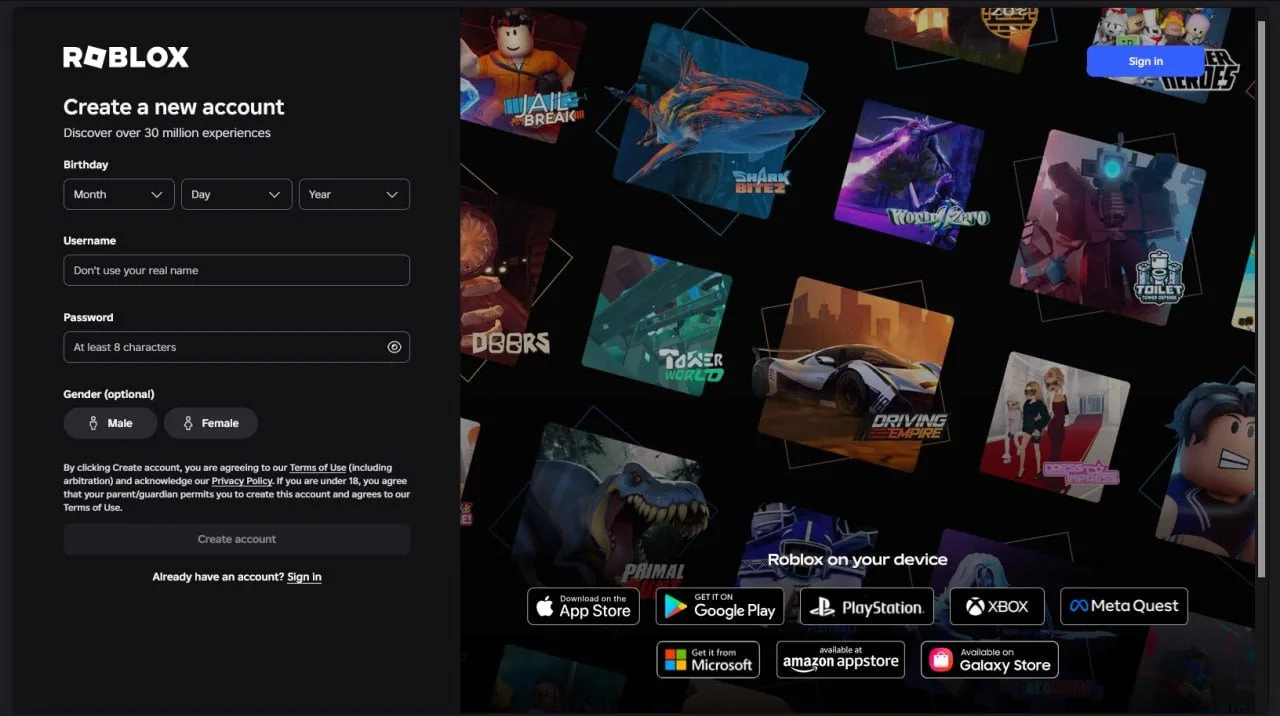Click the 'Roblox on your device' heading
This screenshot has height=716, width=1280.
tap(857, 560)
